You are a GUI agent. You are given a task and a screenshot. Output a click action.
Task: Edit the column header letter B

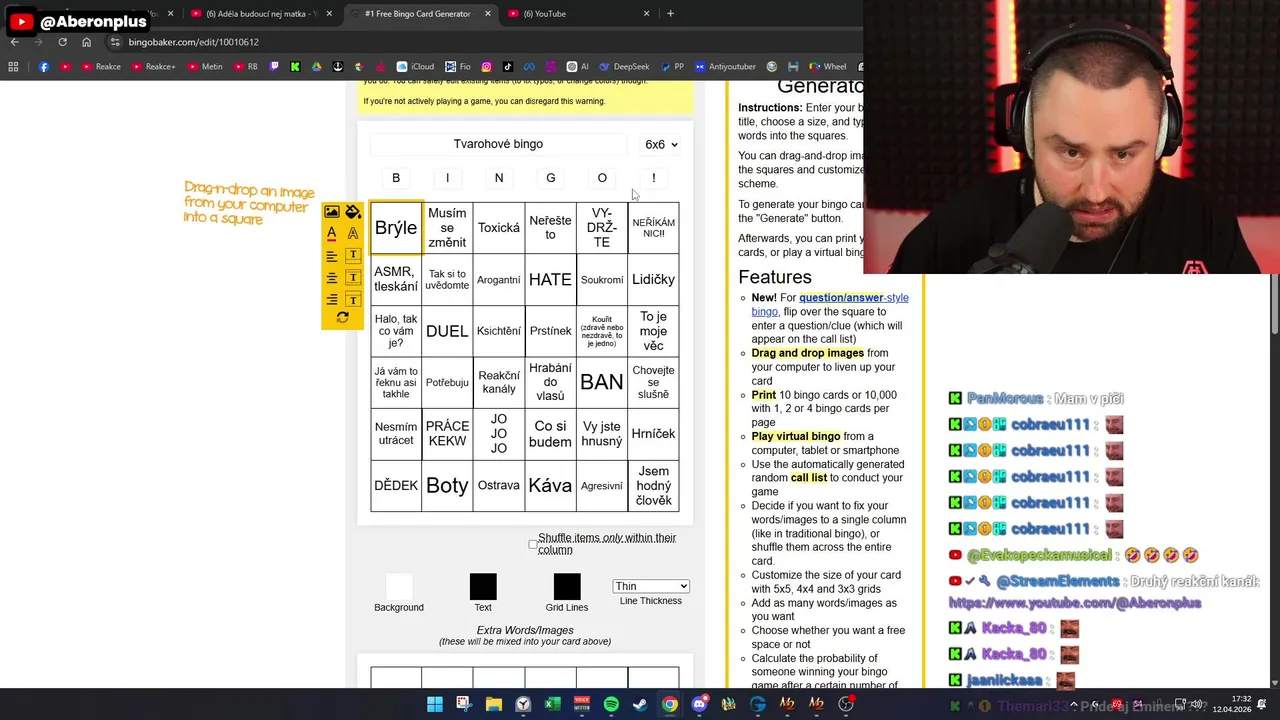click(396, 178)
